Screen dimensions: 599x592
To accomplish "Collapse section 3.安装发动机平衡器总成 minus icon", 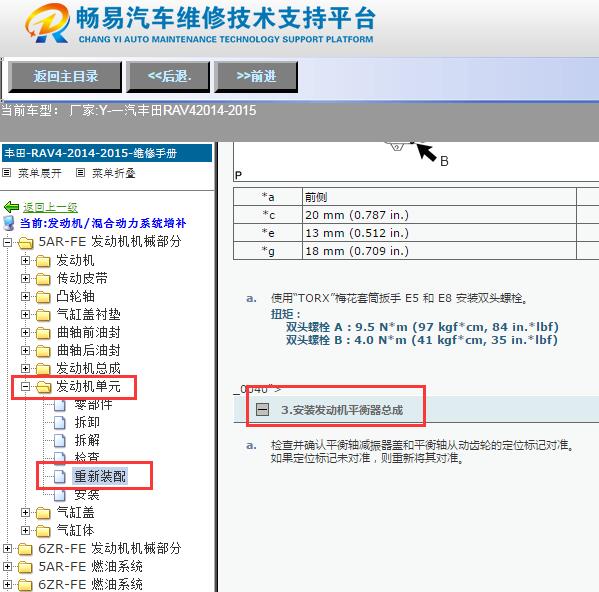I will coord(262,410).
